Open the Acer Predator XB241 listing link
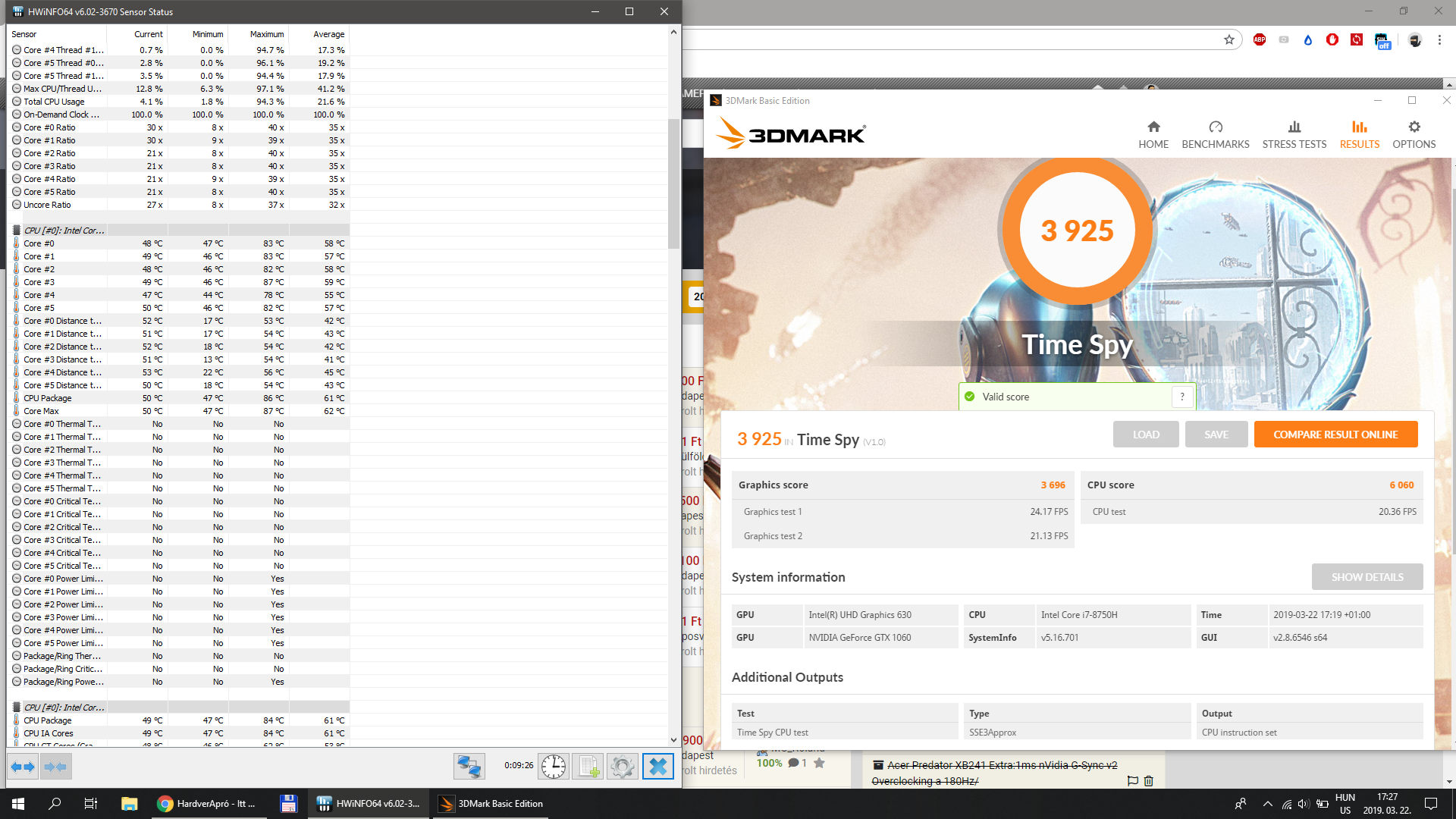1456x819 pixels. coord(994,773)
